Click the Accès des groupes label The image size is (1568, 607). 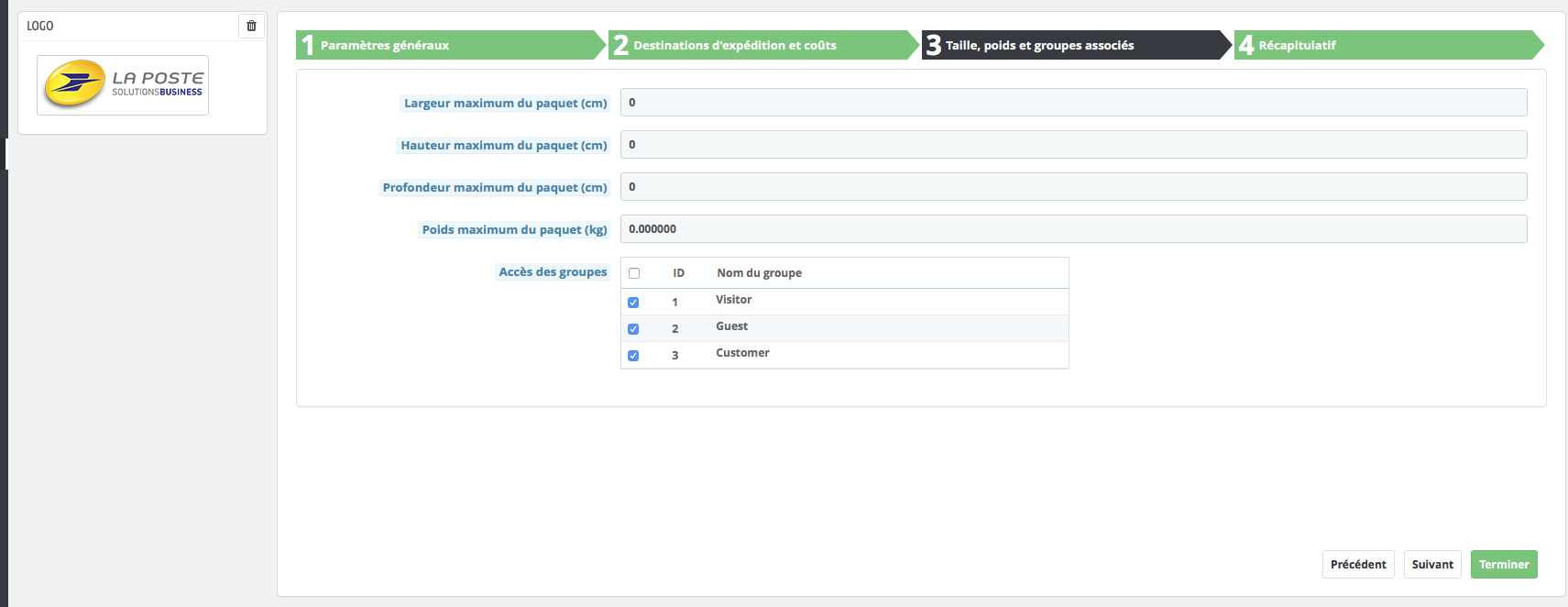pyautogui.click(x=553, y=272)
